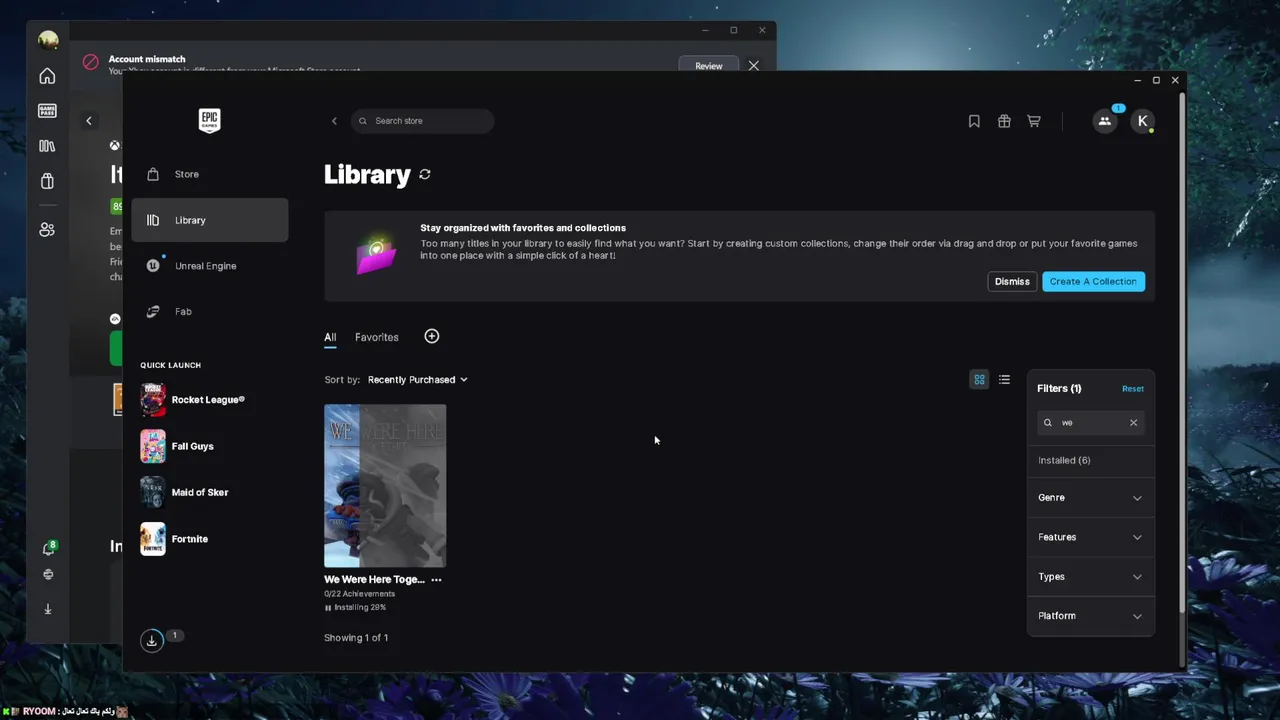Image resolution: width=1280 pixels, height=720 pixels.
Task: Launch Maid of Sker from Quick Launch
Action: point(185,492)
